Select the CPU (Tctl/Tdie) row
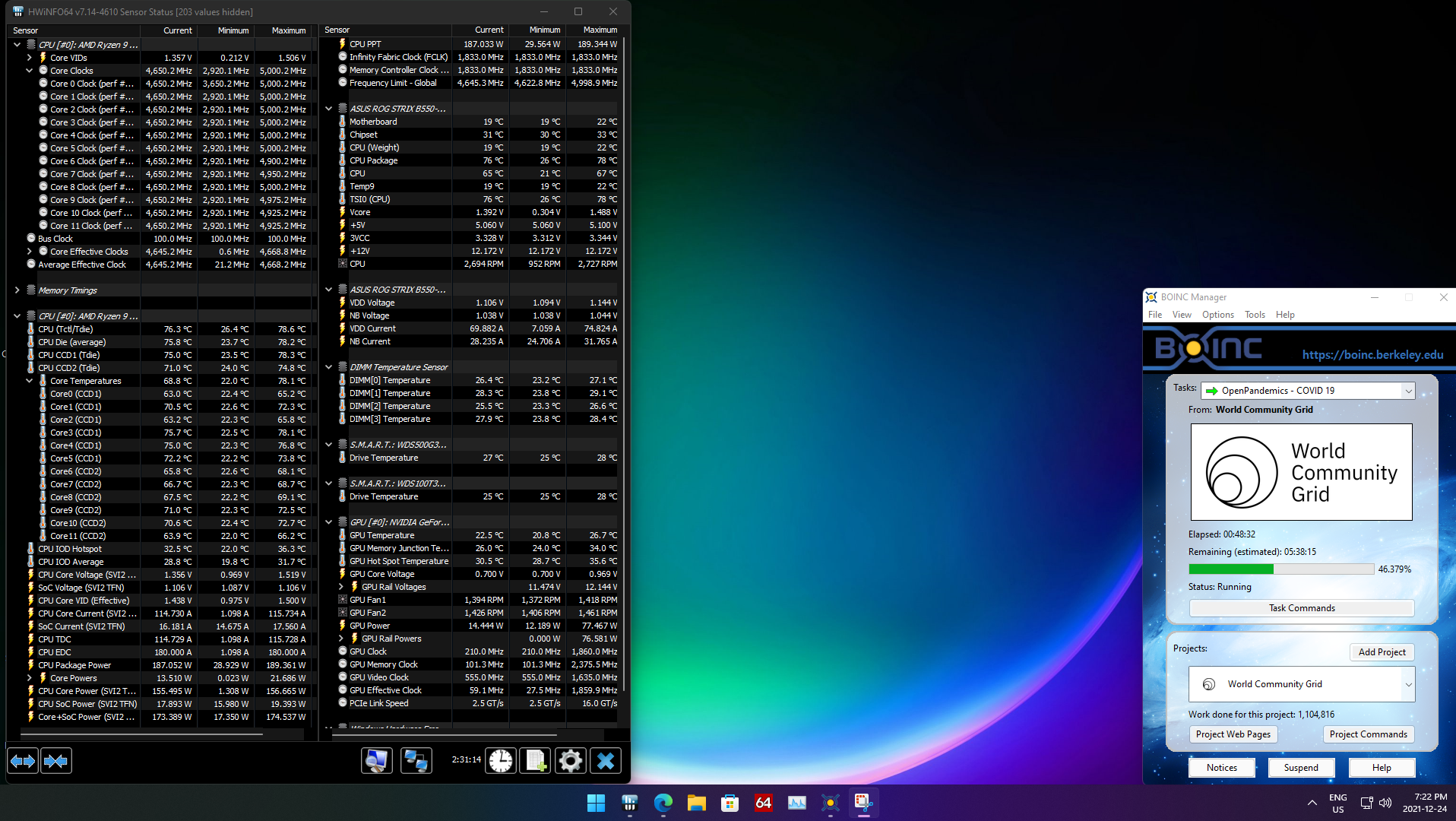This screenshot has width=1456, height=821. point(160,329)
